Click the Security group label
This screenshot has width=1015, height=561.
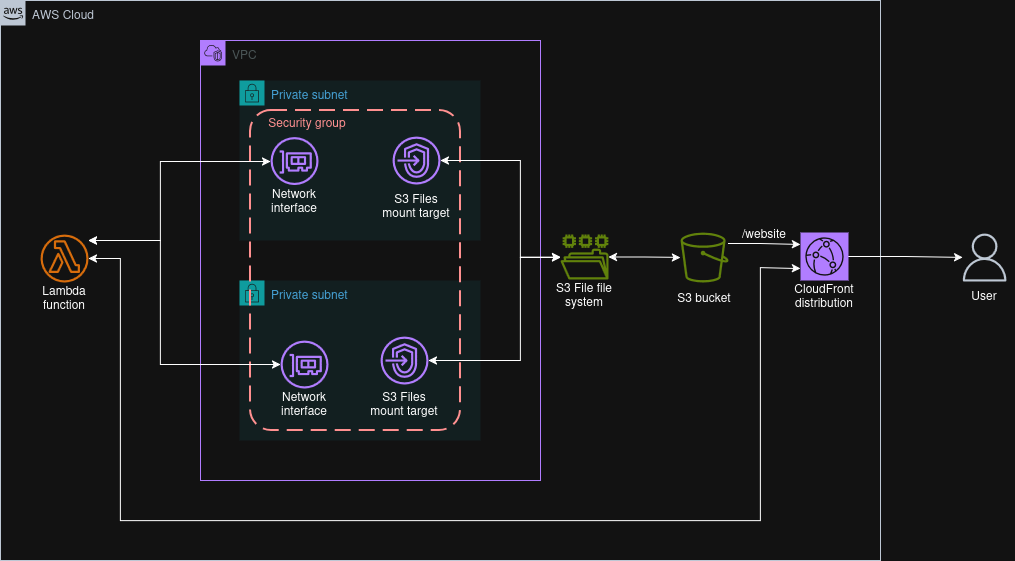coord(307,122)
